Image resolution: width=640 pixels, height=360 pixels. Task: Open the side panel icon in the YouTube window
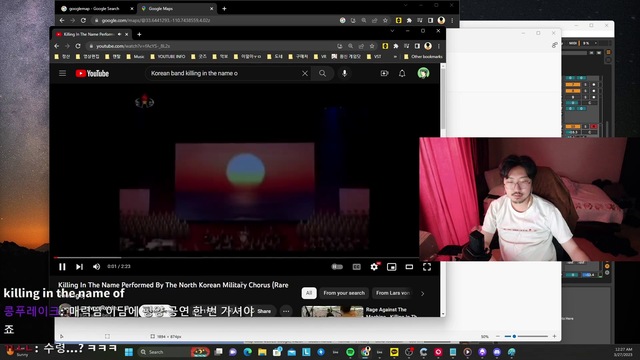(417, 46)
